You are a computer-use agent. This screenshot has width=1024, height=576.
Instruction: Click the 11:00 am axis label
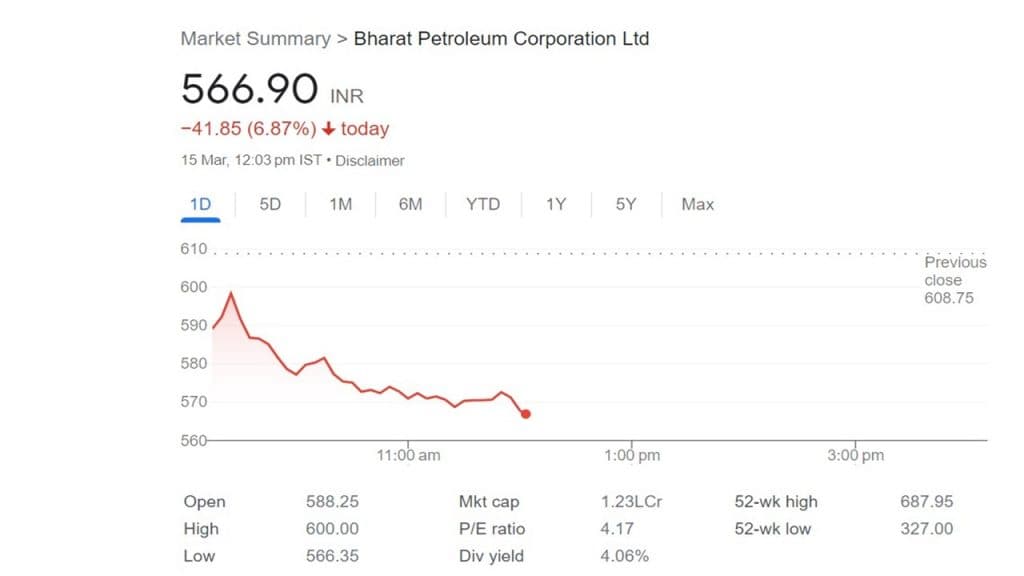(x=408, y=456)
